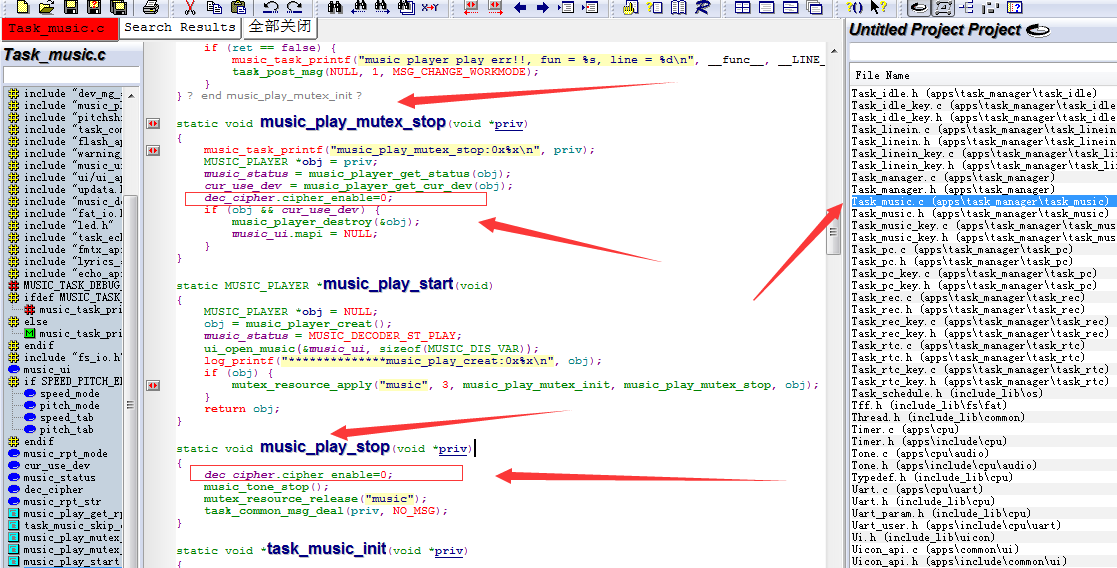Select speed_mode in the symbol list
The height and width of the screenshot is (568, 1117).
tap(70, 393)
